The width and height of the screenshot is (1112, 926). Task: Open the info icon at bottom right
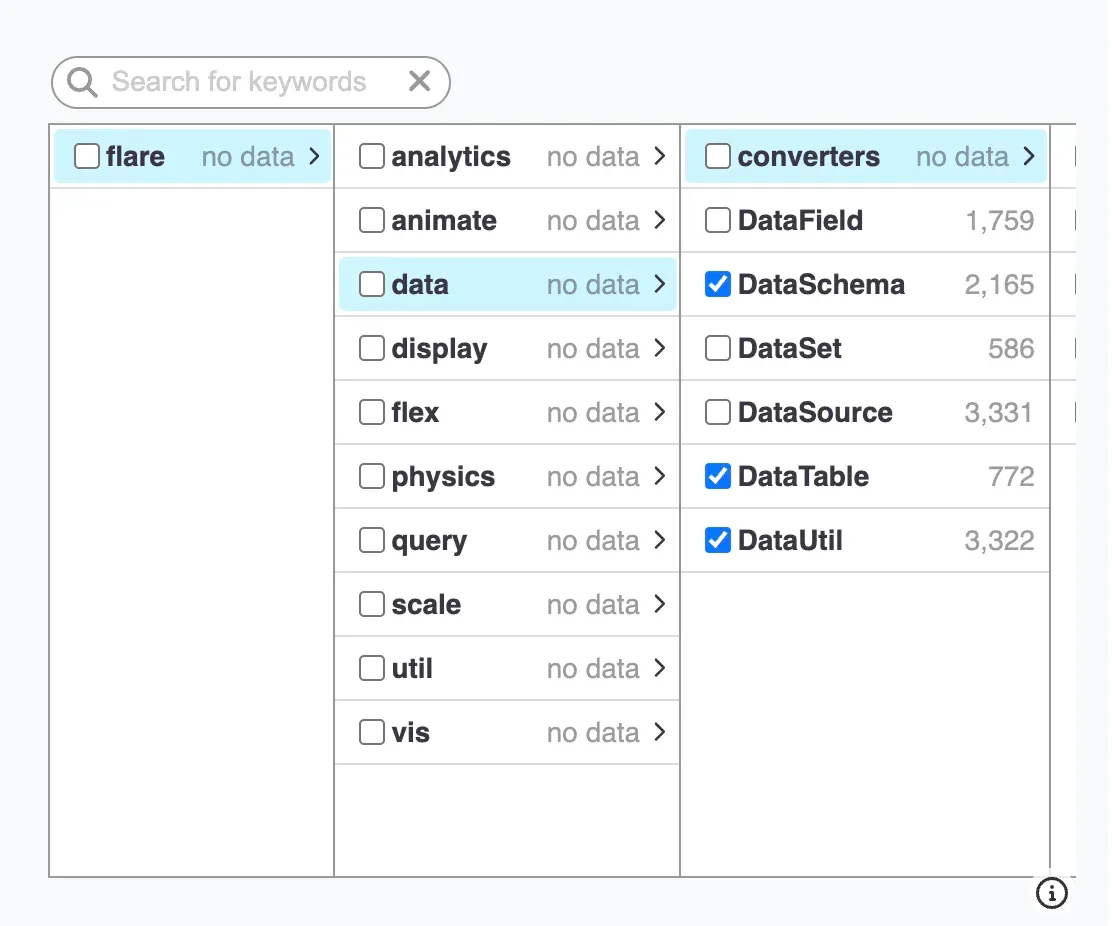pyautogui.click(x=1052, y=893)
